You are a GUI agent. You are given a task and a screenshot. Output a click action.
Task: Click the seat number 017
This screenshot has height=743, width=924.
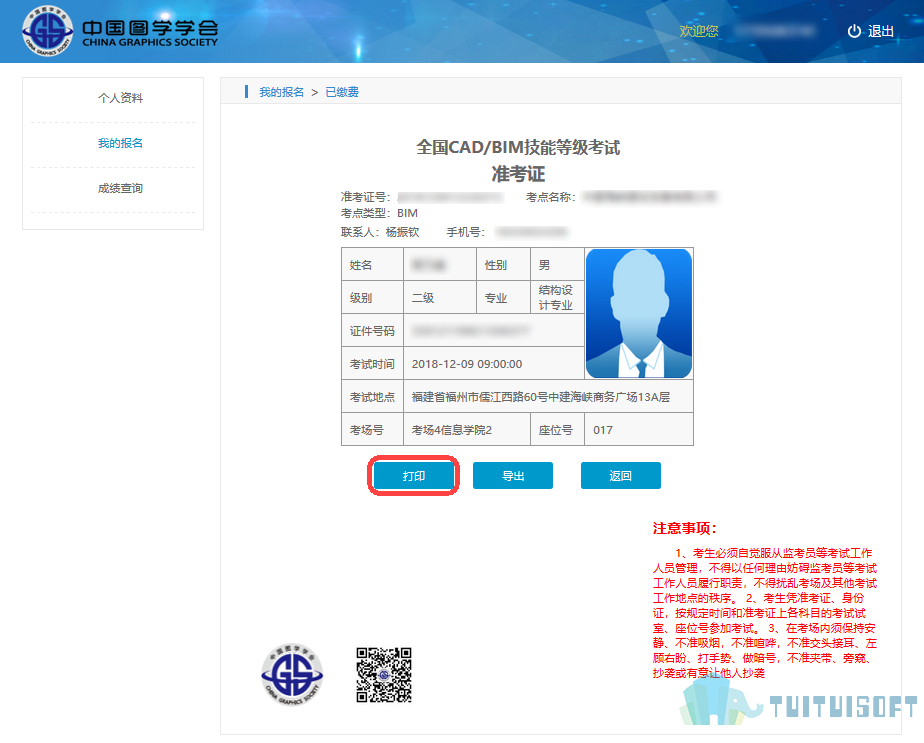(x=603, y=430)
